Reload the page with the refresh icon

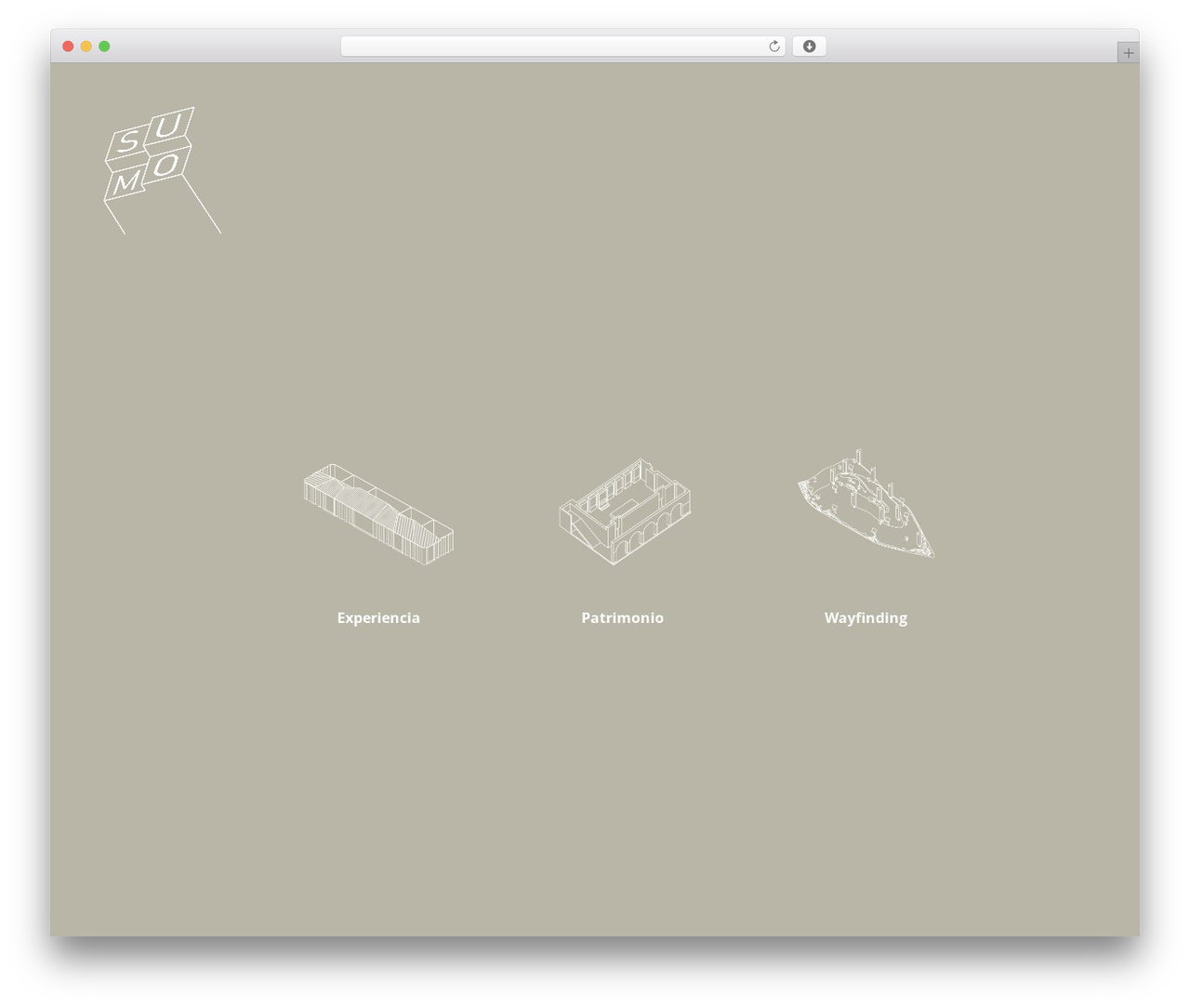773,46
